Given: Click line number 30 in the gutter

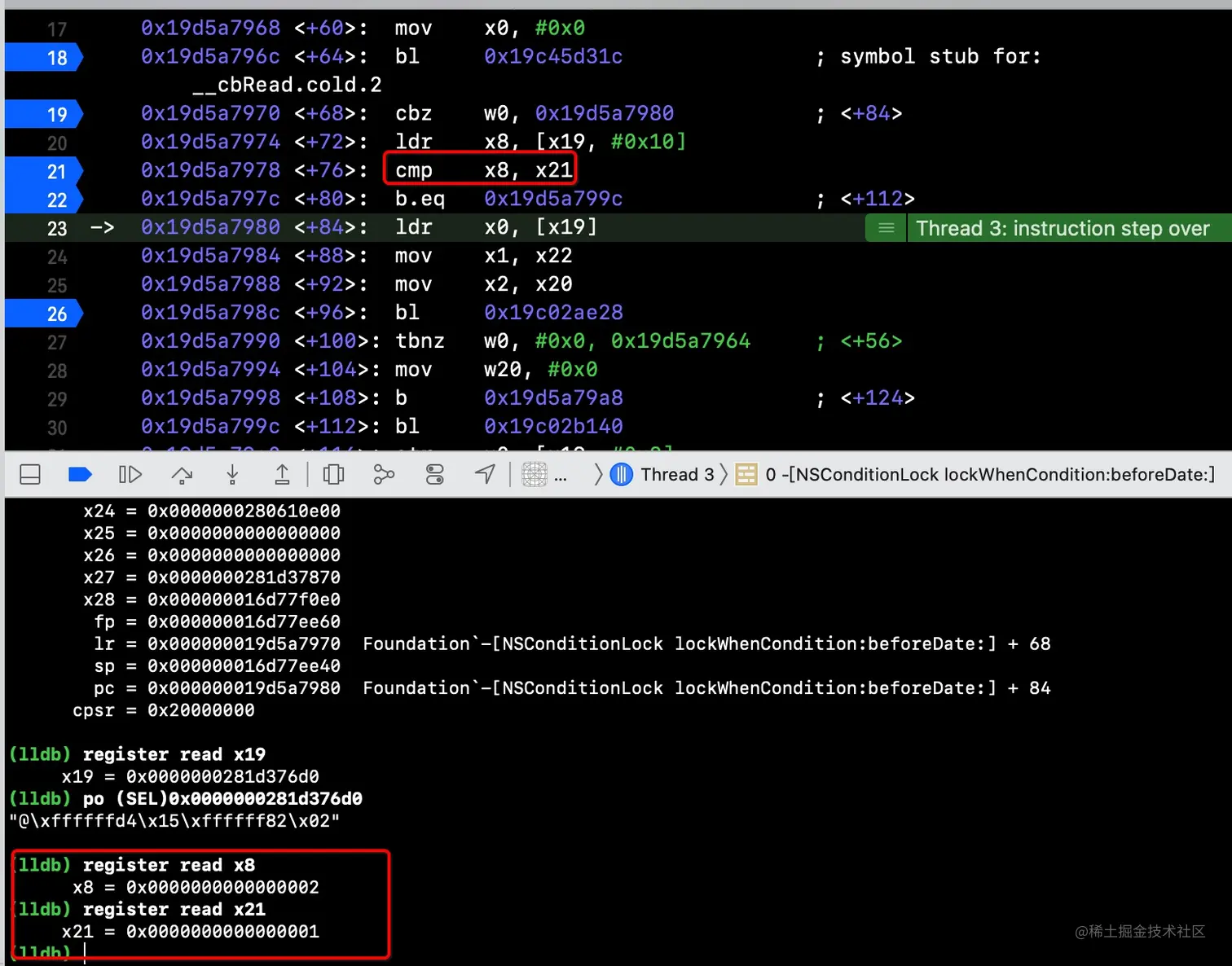Looking at the screenshot, I should [57, 428].
